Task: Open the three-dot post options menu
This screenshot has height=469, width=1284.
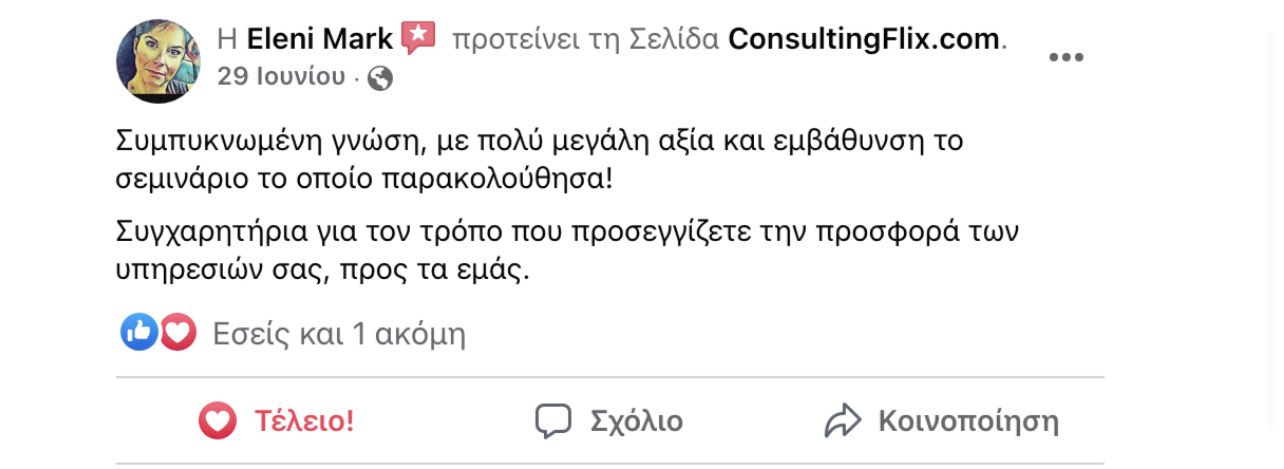Action: tap(1065, 57)
